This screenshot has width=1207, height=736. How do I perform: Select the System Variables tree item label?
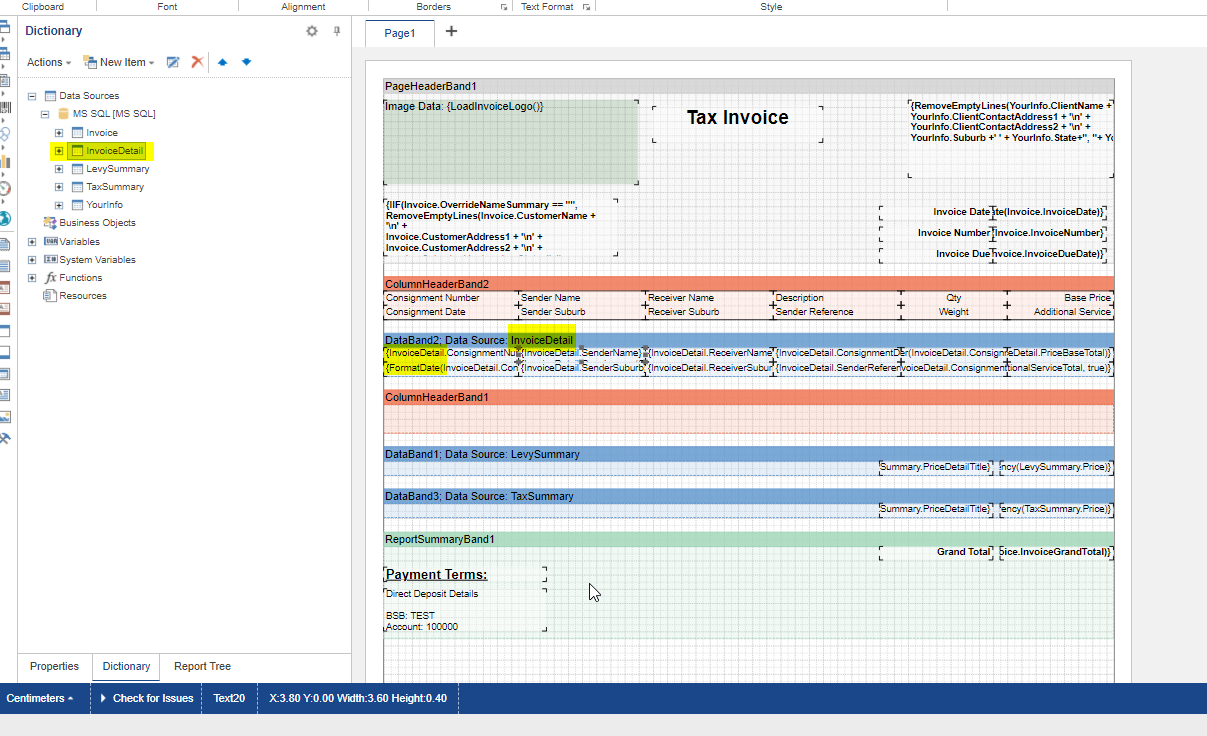tap(98, 260)
